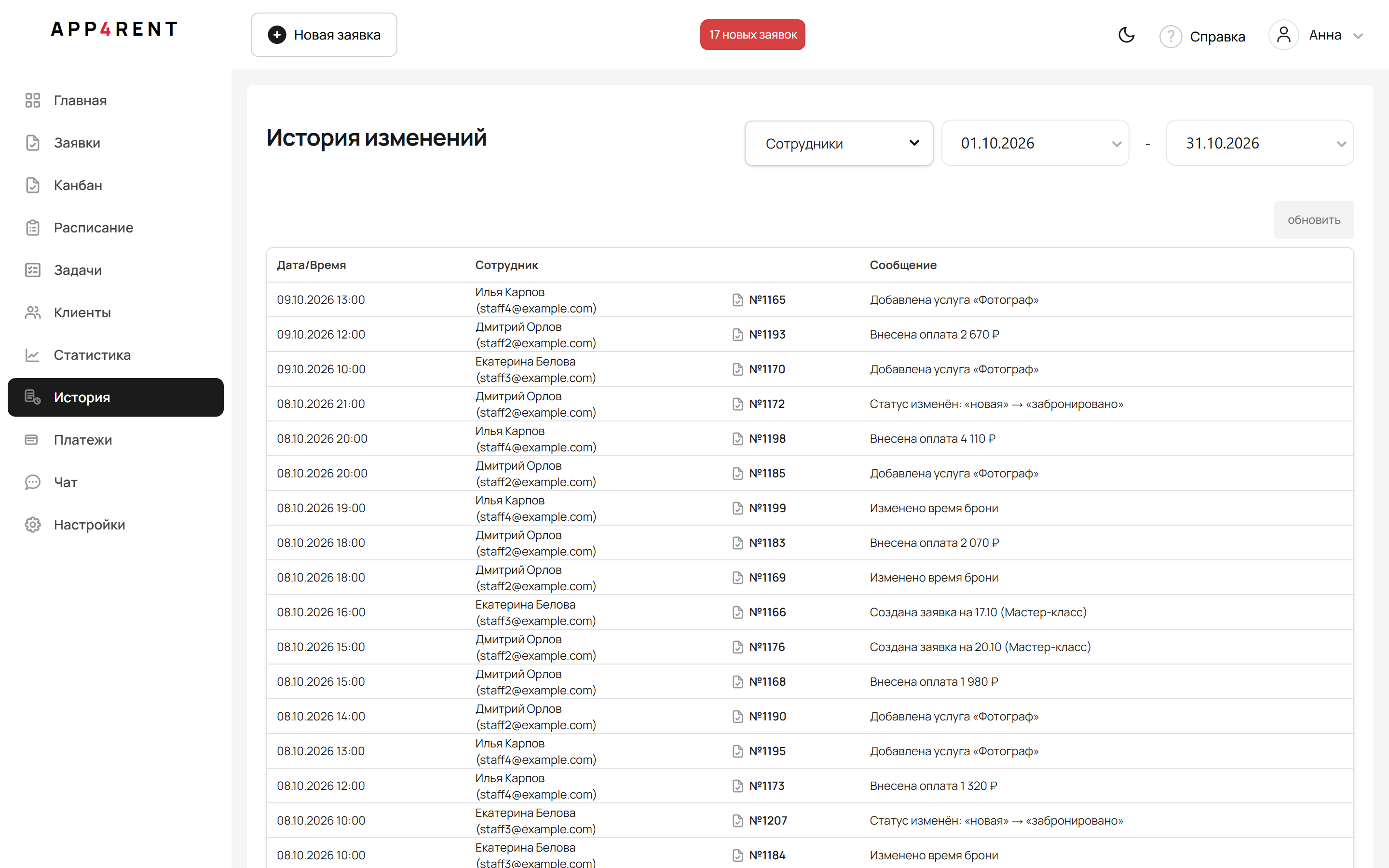Click the Дата/Время column header

[x=311, y=265]
